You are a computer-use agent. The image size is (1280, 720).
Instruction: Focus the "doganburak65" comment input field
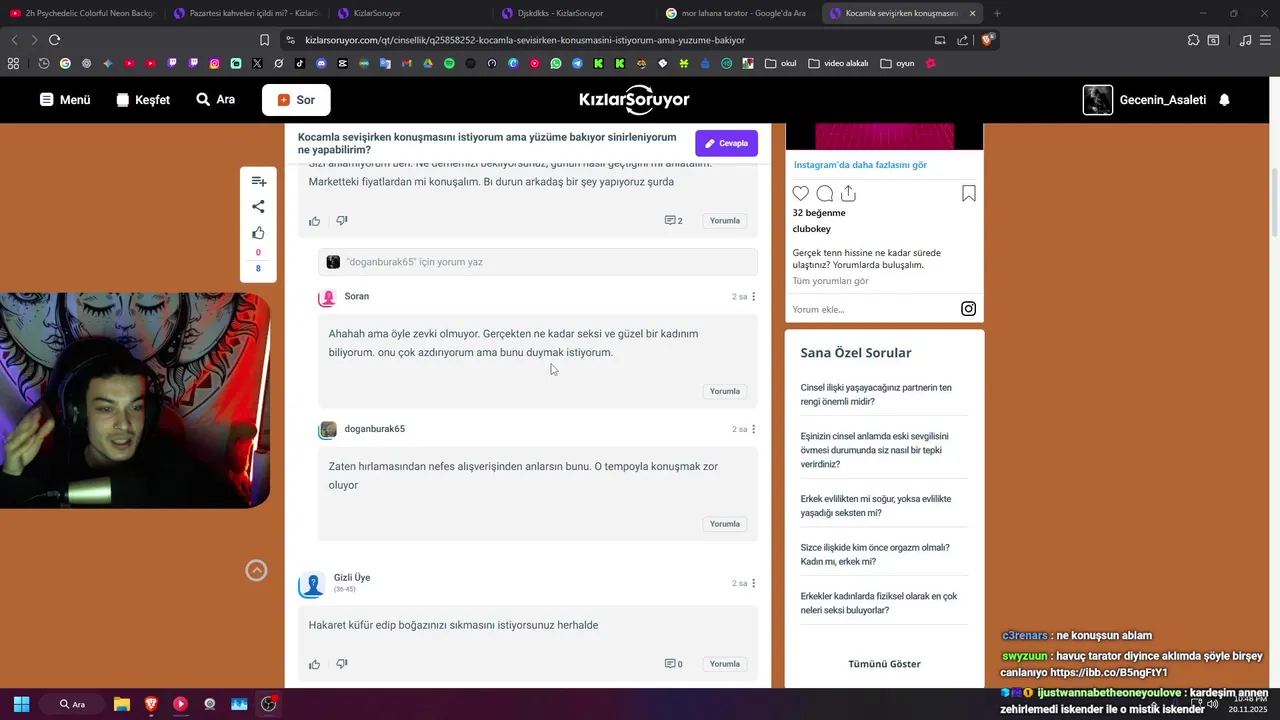click(x=537, y=262)
